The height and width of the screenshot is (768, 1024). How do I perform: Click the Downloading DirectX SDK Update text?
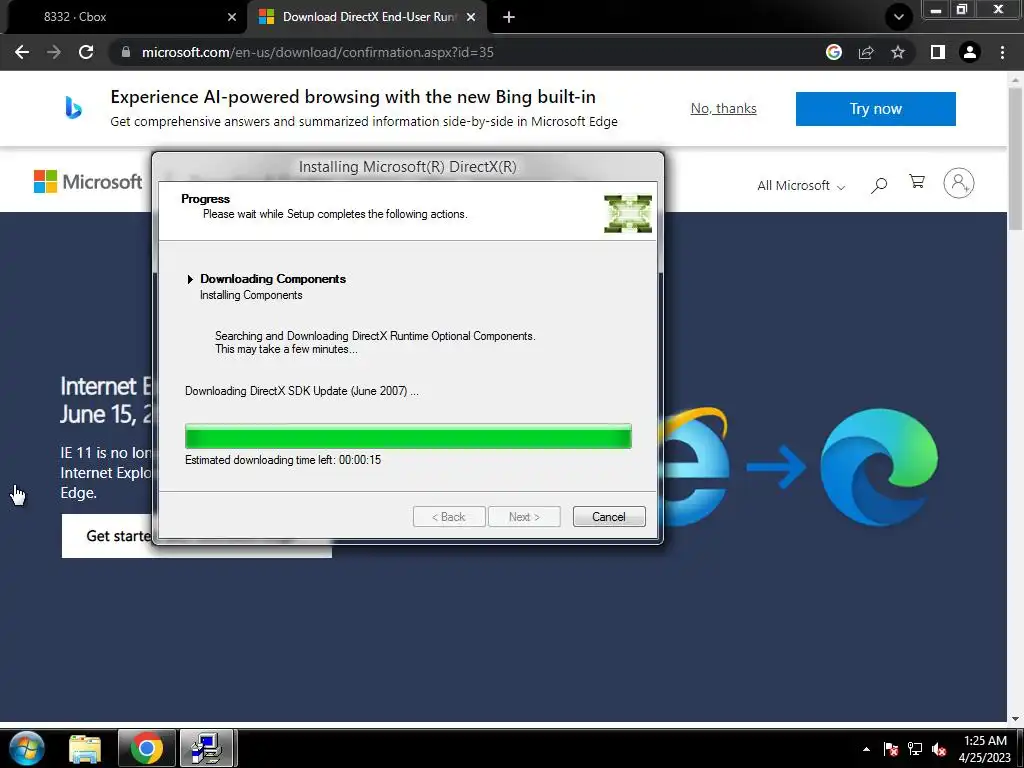(x=302, y=391)
